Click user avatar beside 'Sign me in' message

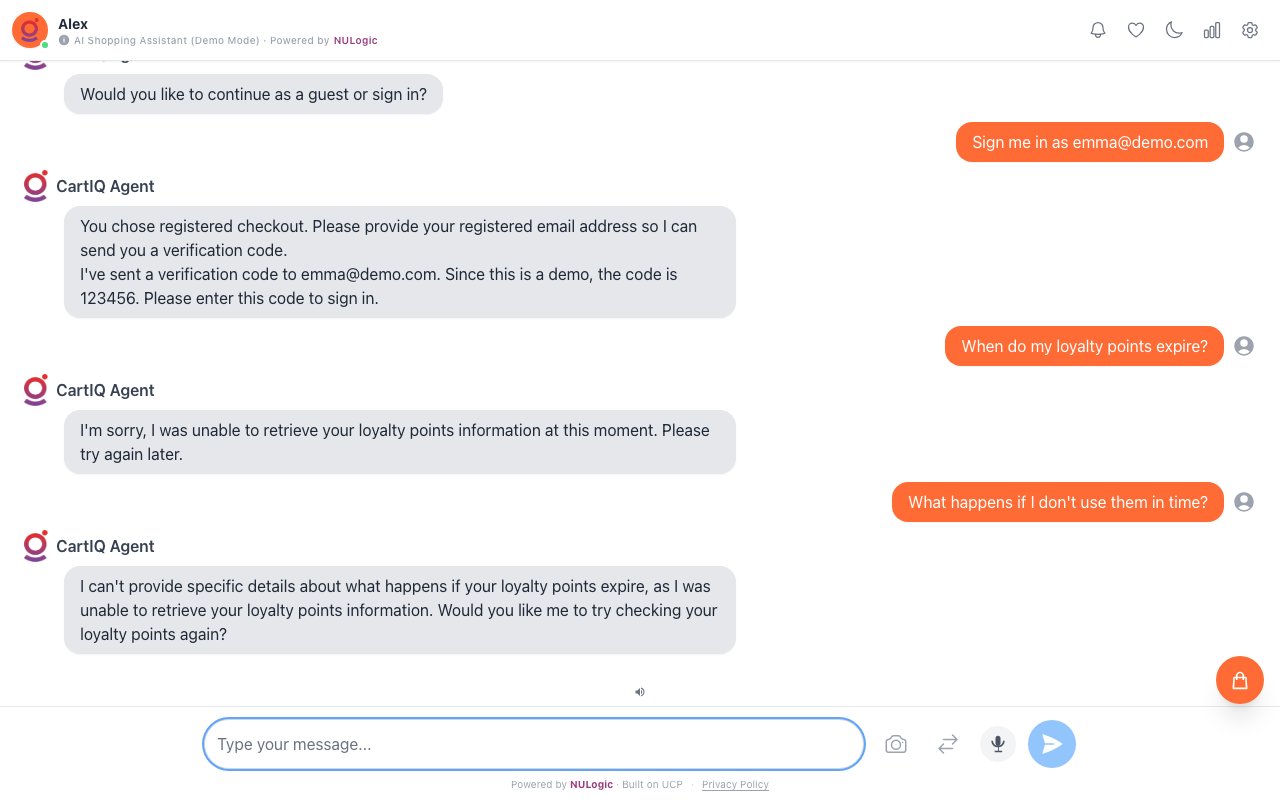coord(1244,142)
